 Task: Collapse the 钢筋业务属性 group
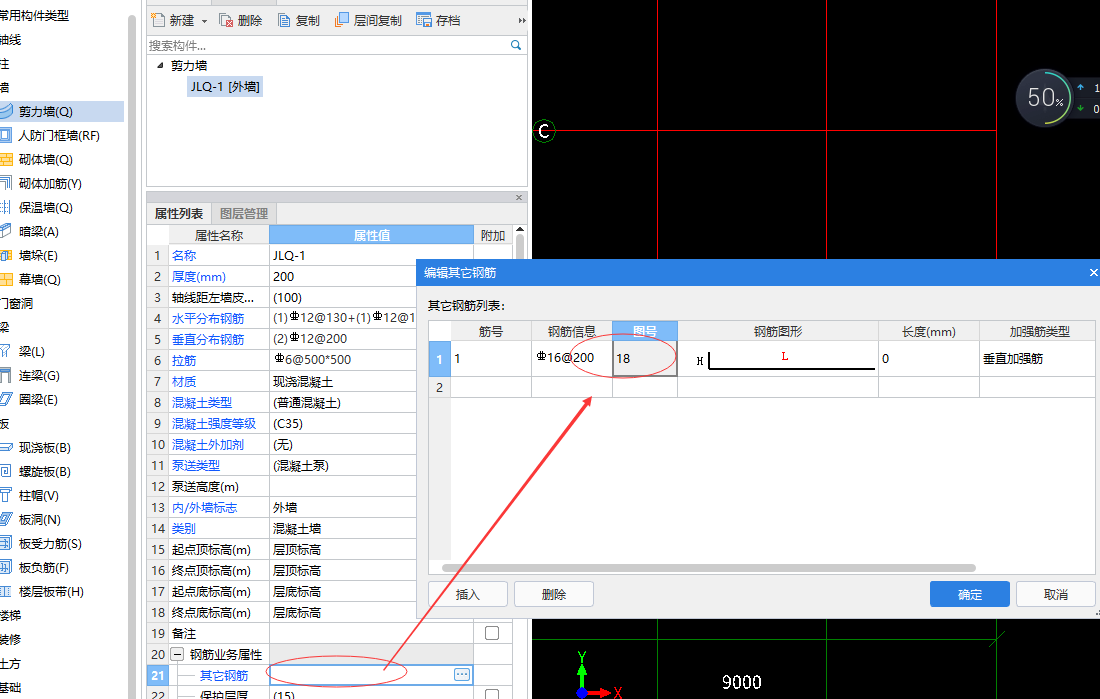[177, 654]
